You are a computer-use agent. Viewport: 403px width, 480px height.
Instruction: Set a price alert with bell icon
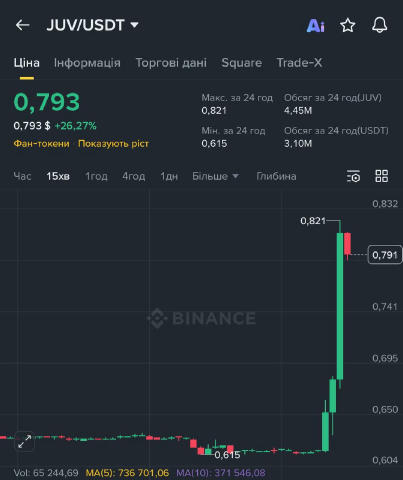pos(379,25)
